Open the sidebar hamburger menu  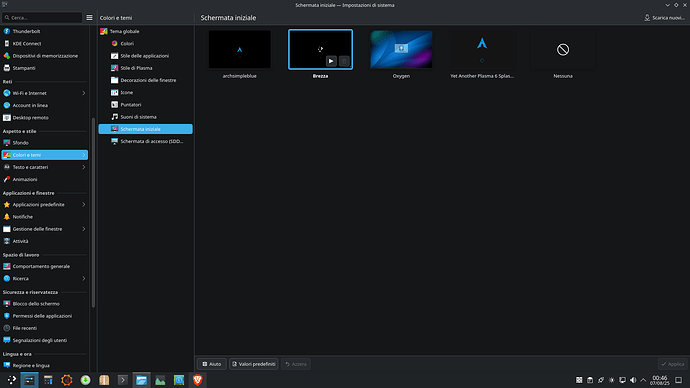click(89, 18)
